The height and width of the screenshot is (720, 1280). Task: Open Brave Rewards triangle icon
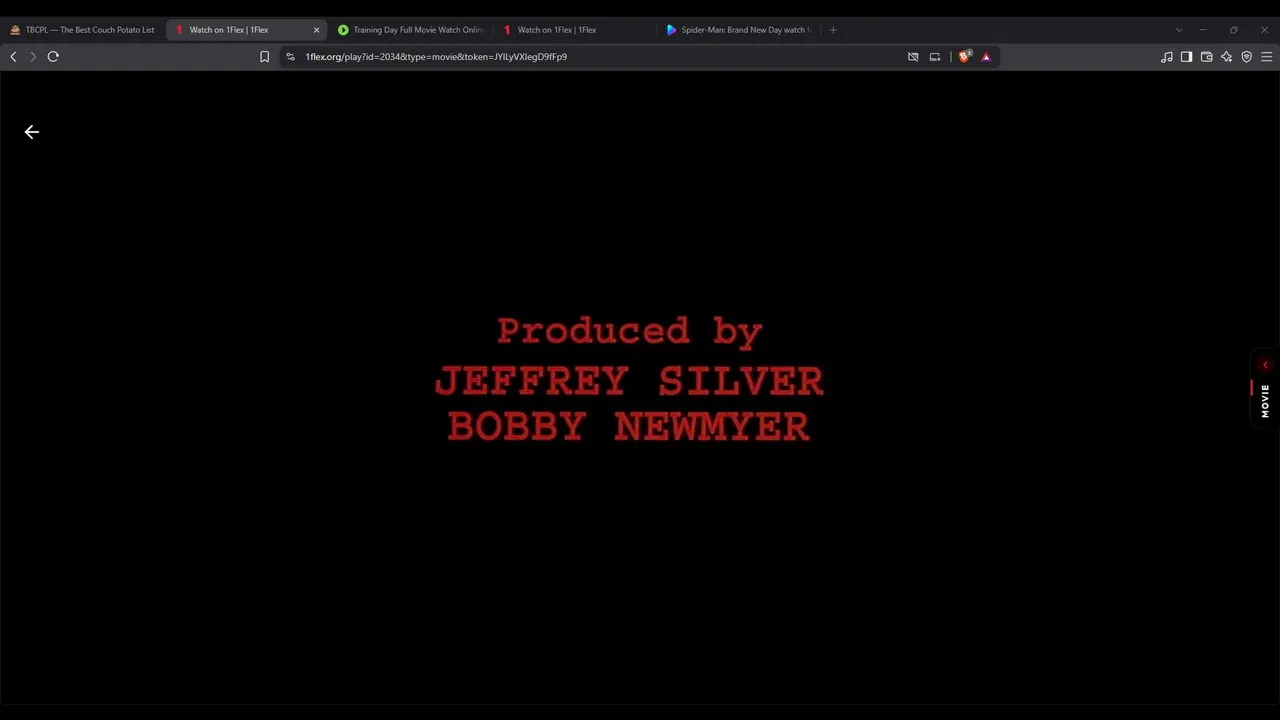point(986,57)
